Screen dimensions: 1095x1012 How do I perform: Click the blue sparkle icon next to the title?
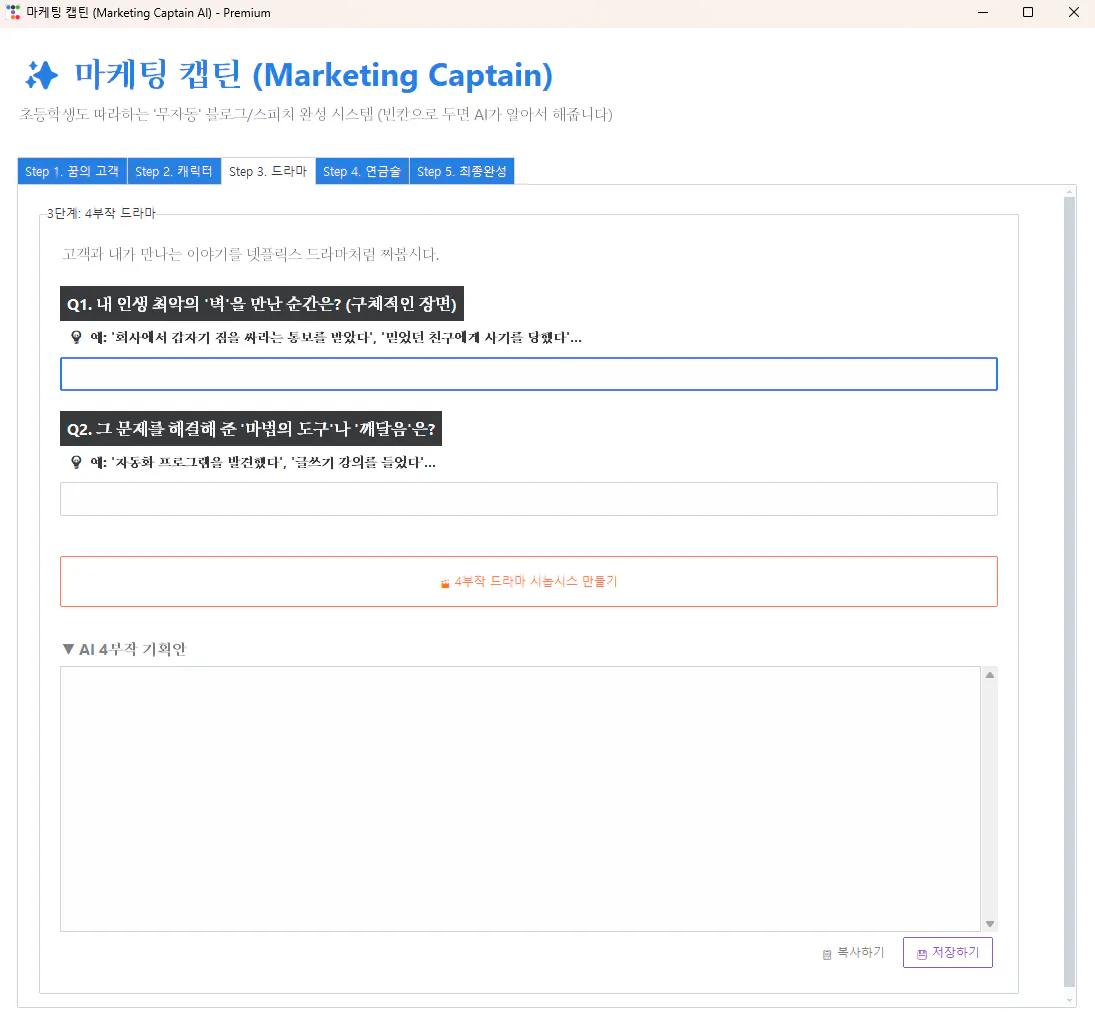click(41, 76)
